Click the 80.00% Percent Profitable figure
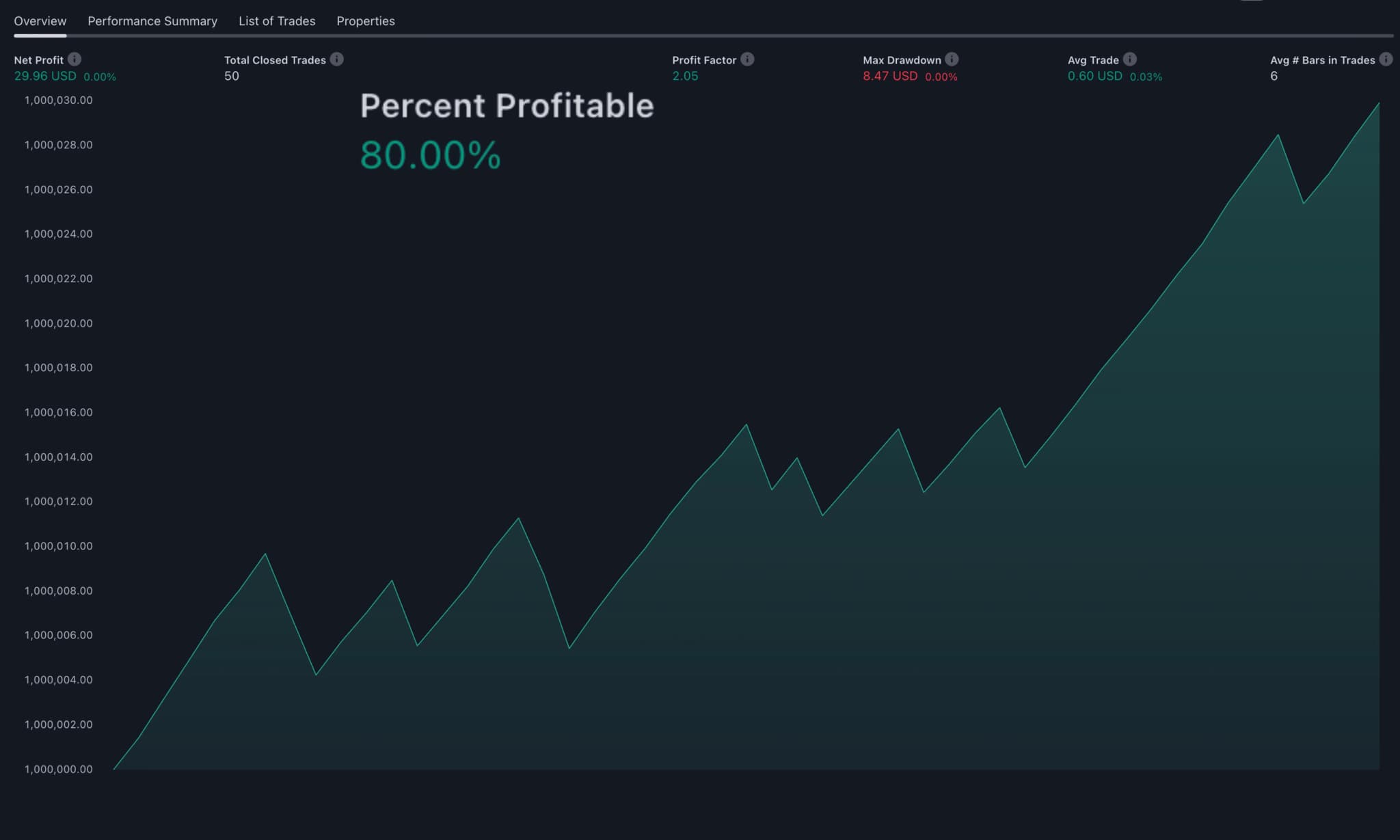Screen dimensions: 1400x840 pyautogui.click(x=430, y=156)
